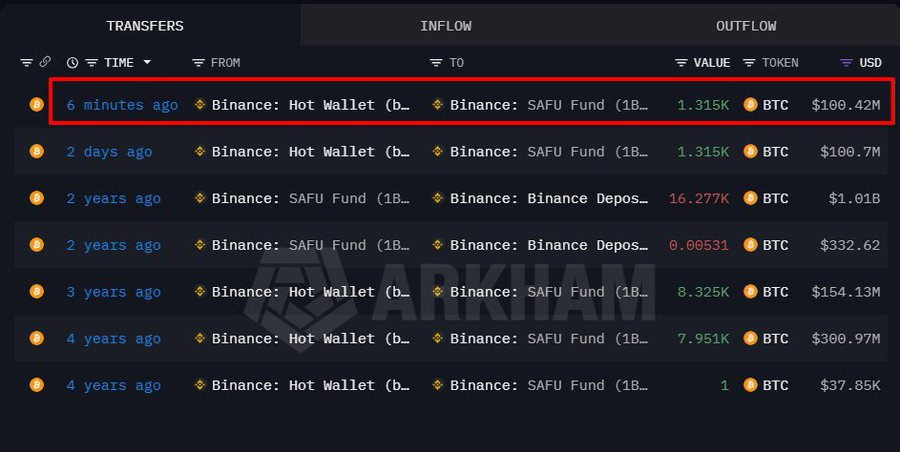Expand the TIME sort dropdown arrow
This screenshot has width=900, height=452.
(x=147, y=62)
